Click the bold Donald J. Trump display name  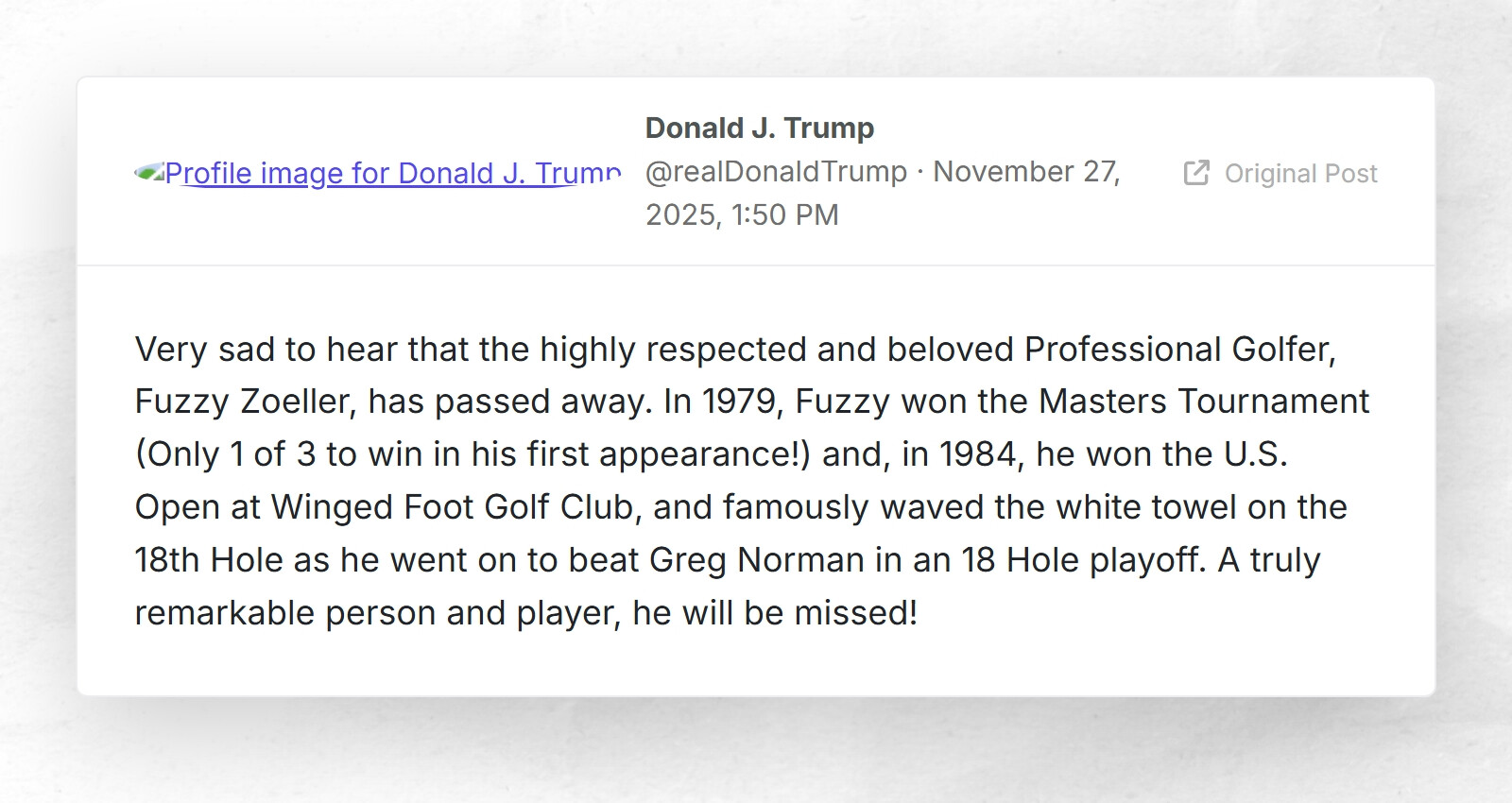[759, 128]
